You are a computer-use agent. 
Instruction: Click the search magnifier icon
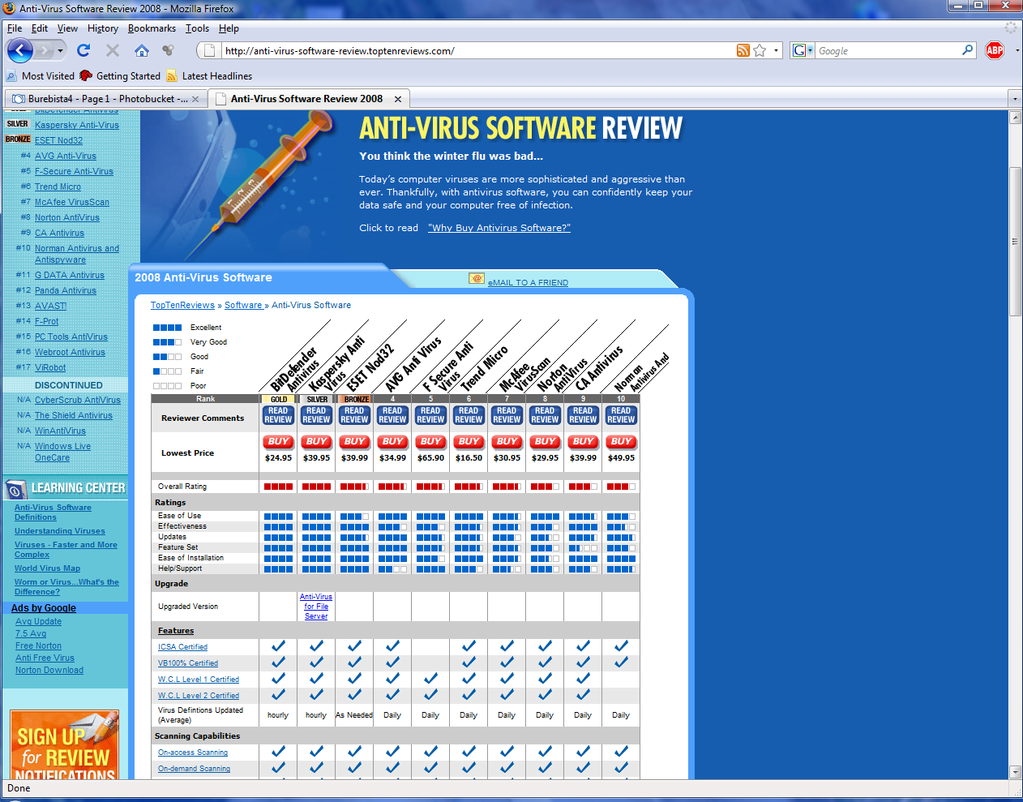point(968,50)
